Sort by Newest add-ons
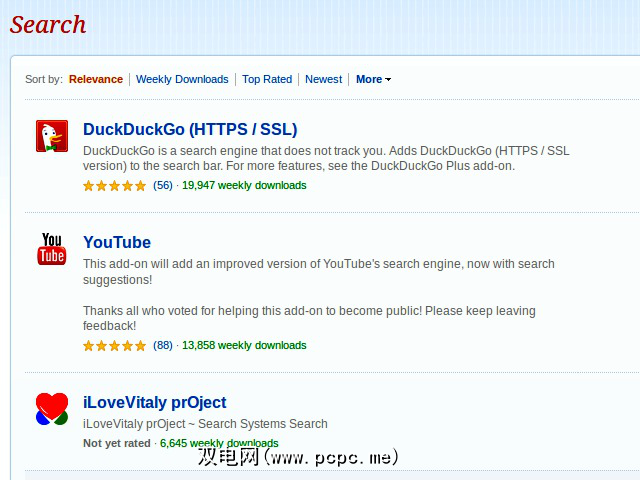 (x=323, y=79)
